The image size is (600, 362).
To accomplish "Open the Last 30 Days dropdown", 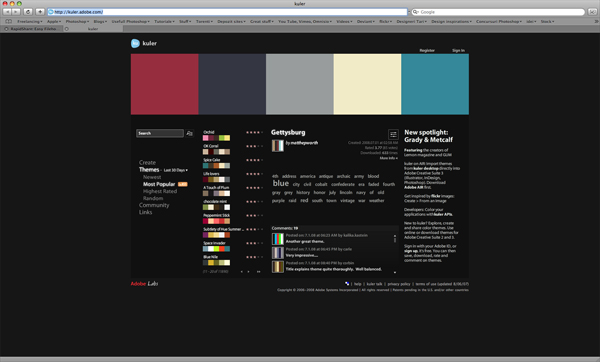I will (176, 170).
